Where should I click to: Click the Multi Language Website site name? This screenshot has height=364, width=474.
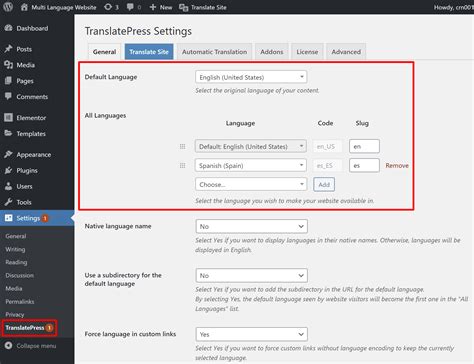coord(64,7)
